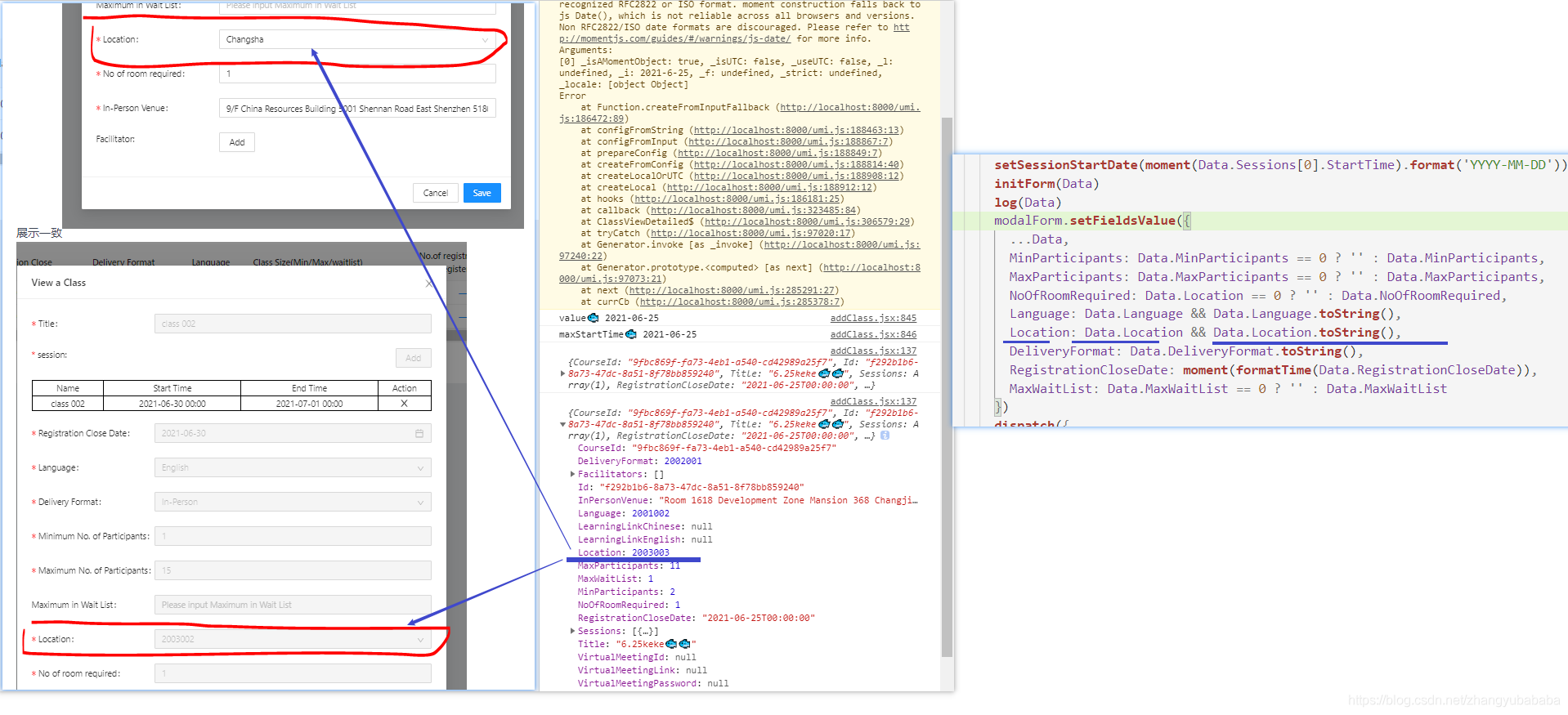
Task: Click the Cancel button in top dialog
Action: click(435, 193)
